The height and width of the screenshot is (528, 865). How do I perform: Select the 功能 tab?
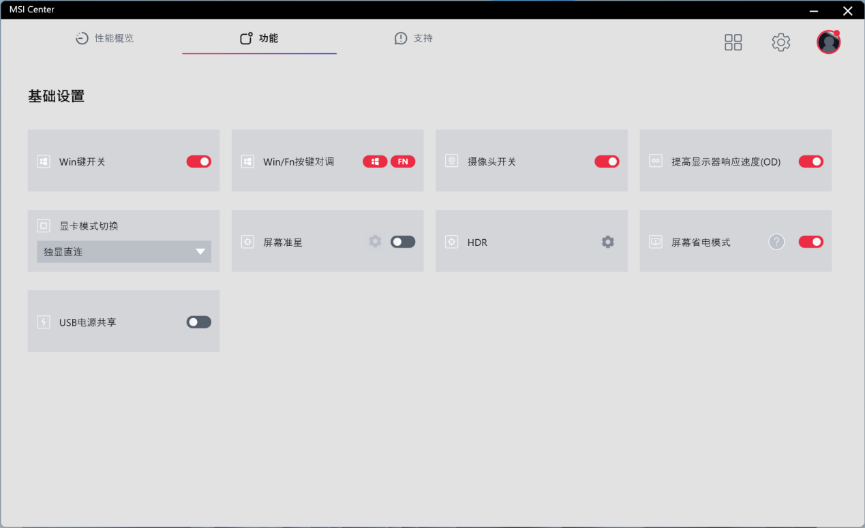(259, 38)
